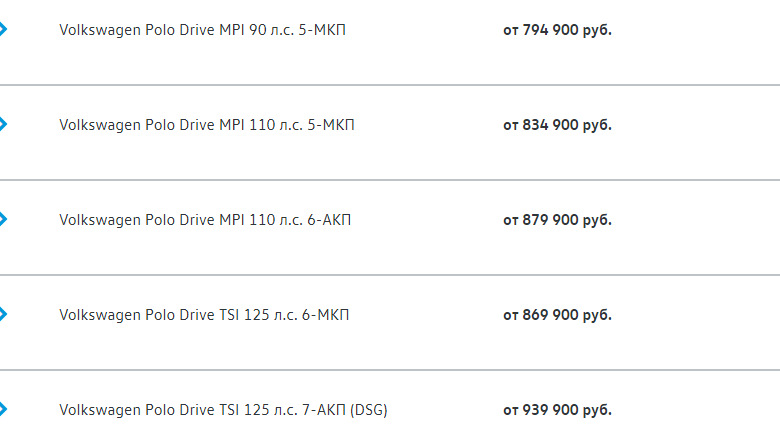Click the divider line below the 879 900 row
Screen dimensions: 780x448
click(x=390, y=275)
